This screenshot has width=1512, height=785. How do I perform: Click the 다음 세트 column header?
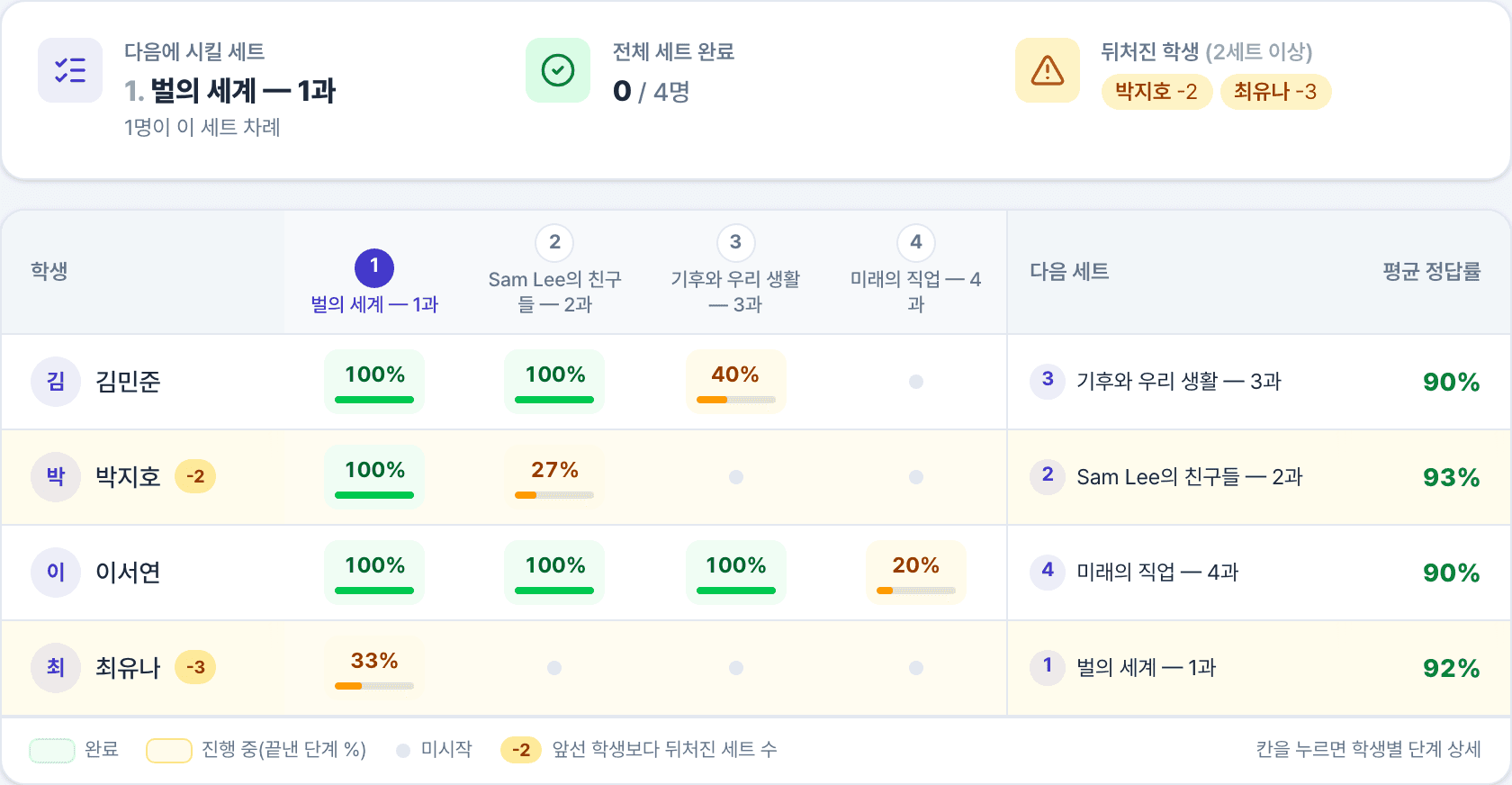(x=1069, y=271)
